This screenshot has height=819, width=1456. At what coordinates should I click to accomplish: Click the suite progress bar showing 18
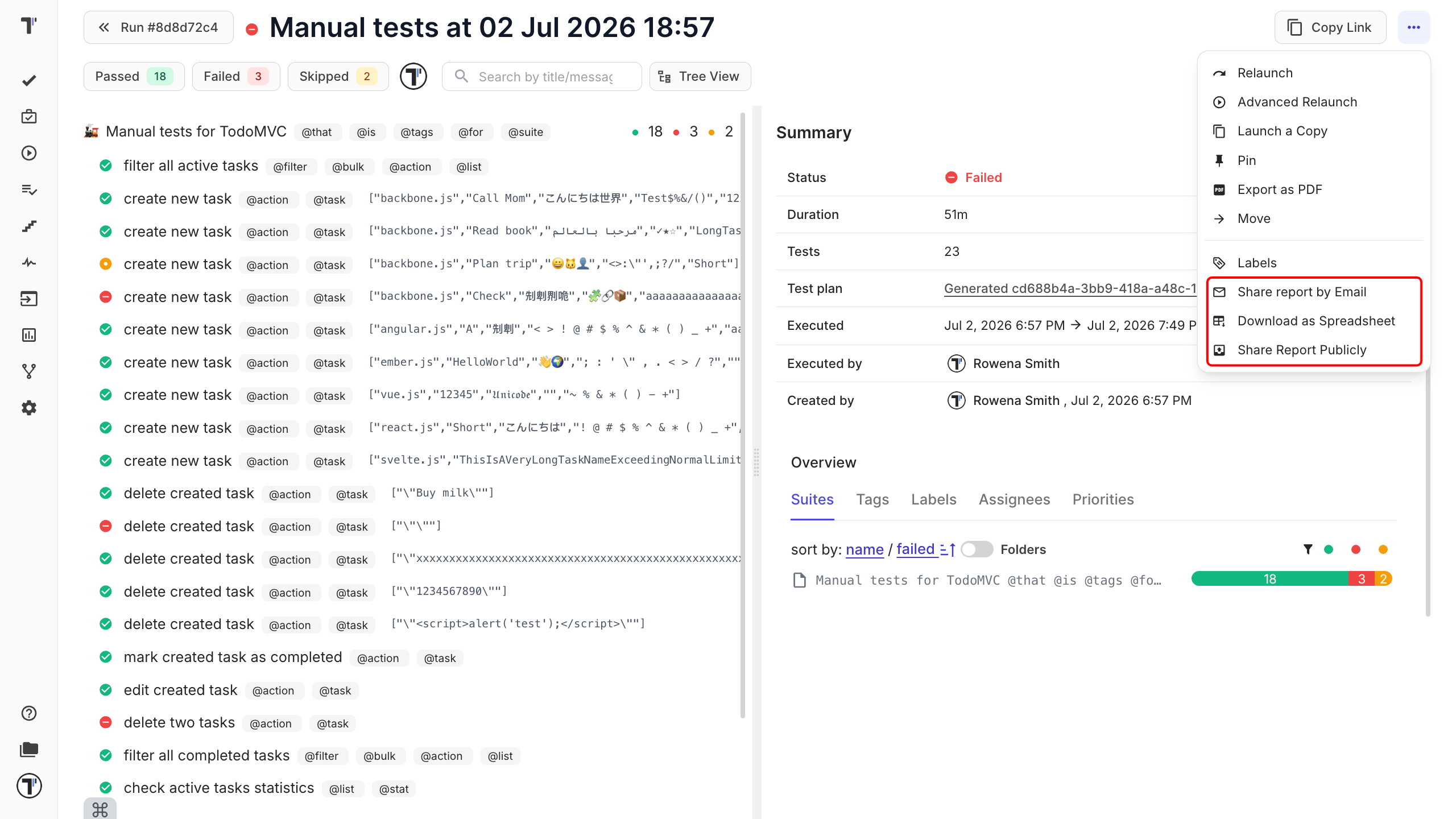(1269, 579)
